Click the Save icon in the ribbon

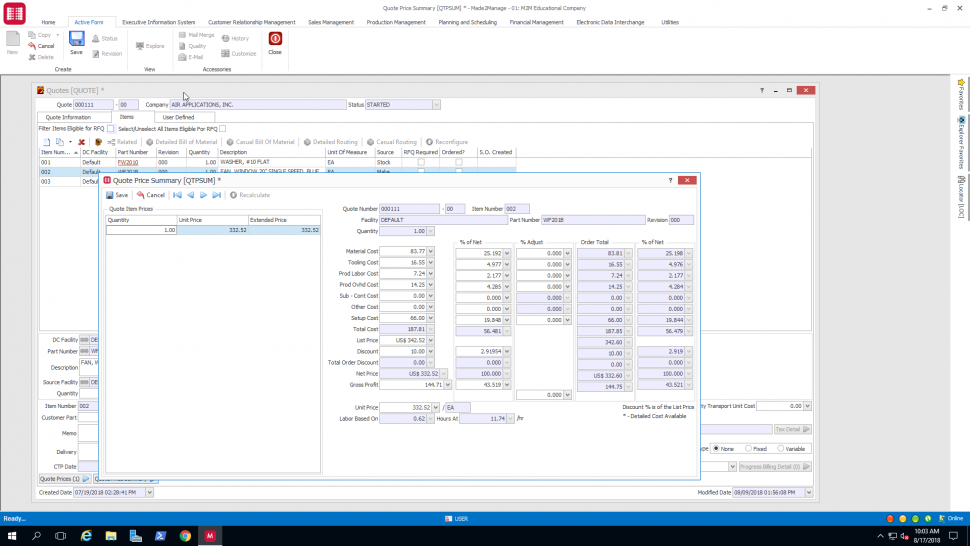point(77,40)
